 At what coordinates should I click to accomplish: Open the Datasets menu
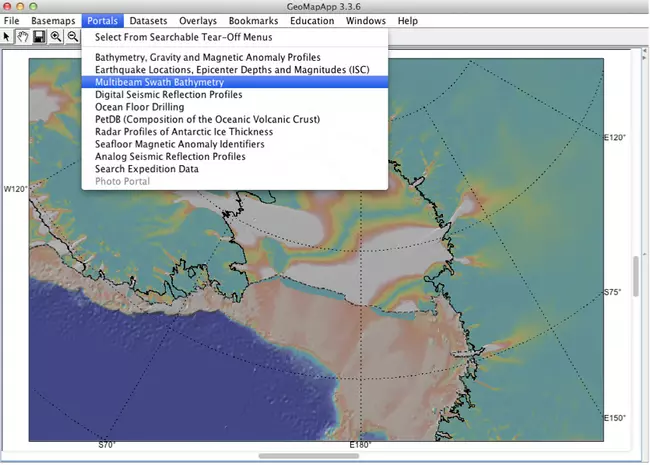(x=150, y=20)
